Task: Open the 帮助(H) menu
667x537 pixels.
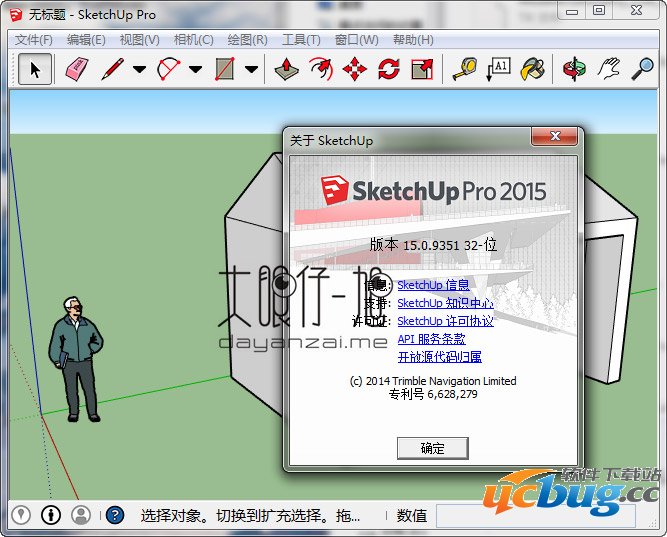Action: click(x=413, y=40)
